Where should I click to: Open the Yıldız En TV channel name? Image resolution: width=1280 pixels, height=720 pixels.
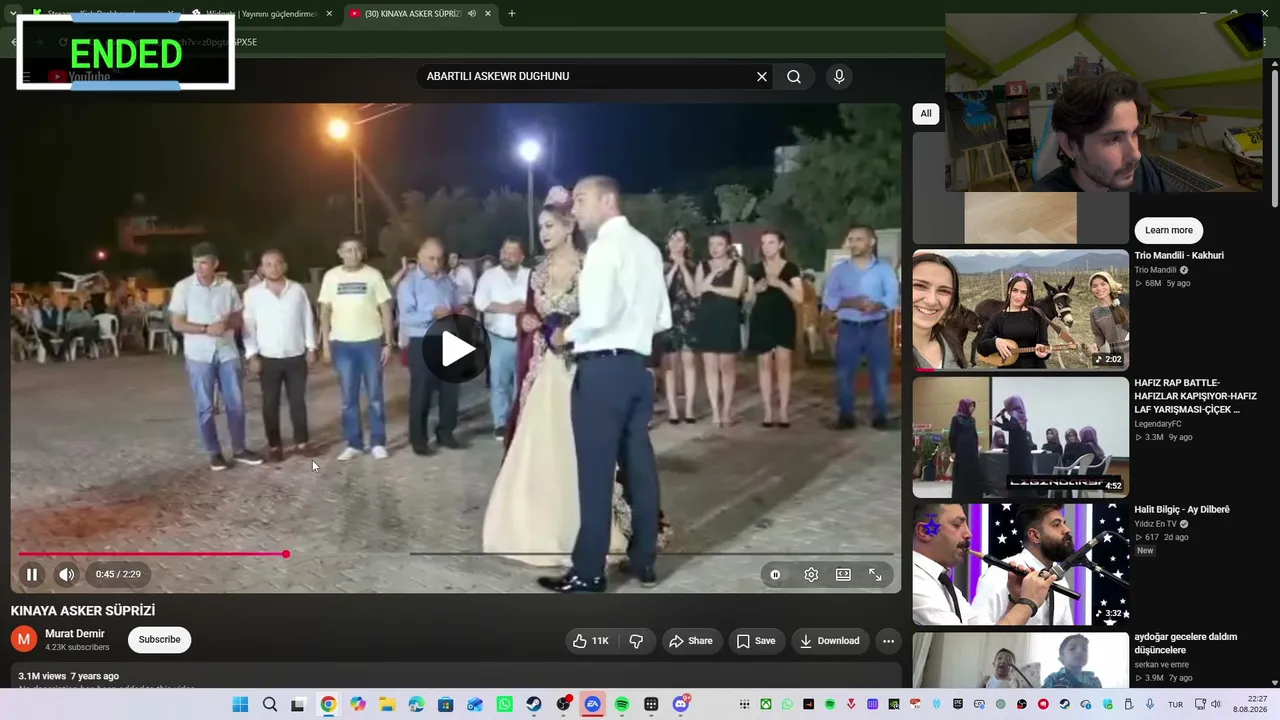pos(1156,524)
